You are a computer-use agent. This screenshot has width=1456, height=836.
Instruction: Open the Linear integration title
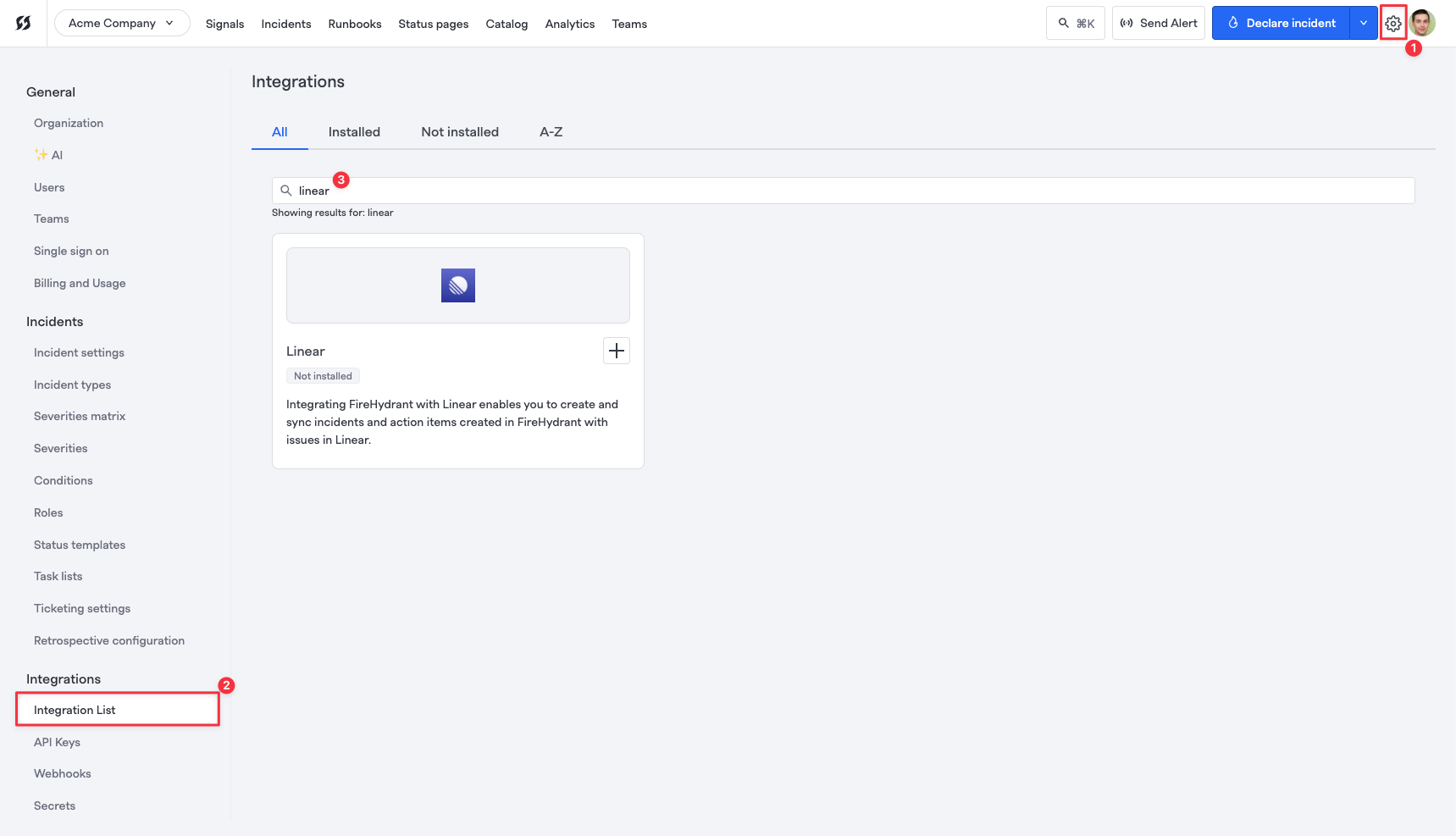[306, 352]
